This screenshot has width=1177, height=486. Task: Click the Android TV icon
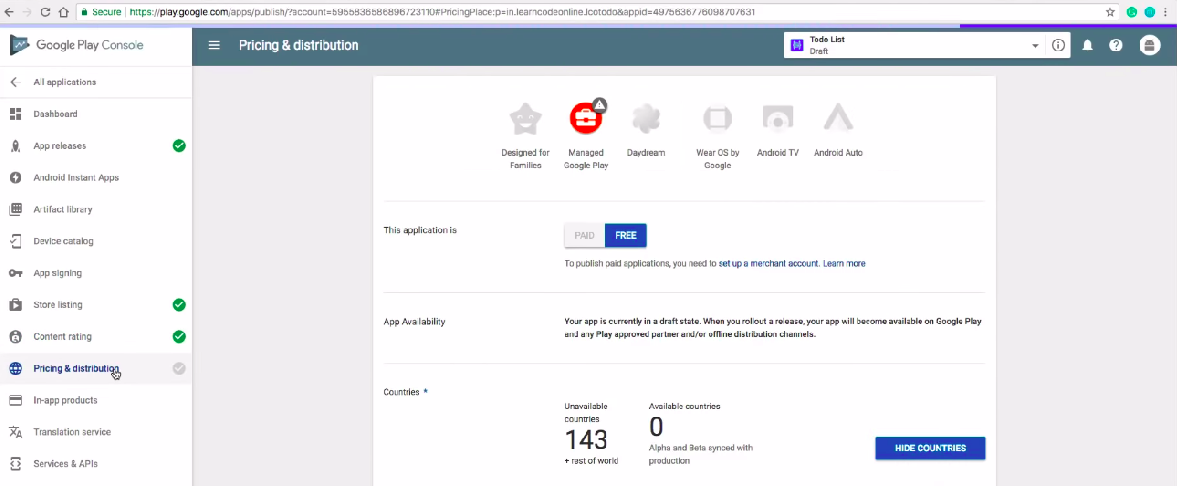pos(777,119)
